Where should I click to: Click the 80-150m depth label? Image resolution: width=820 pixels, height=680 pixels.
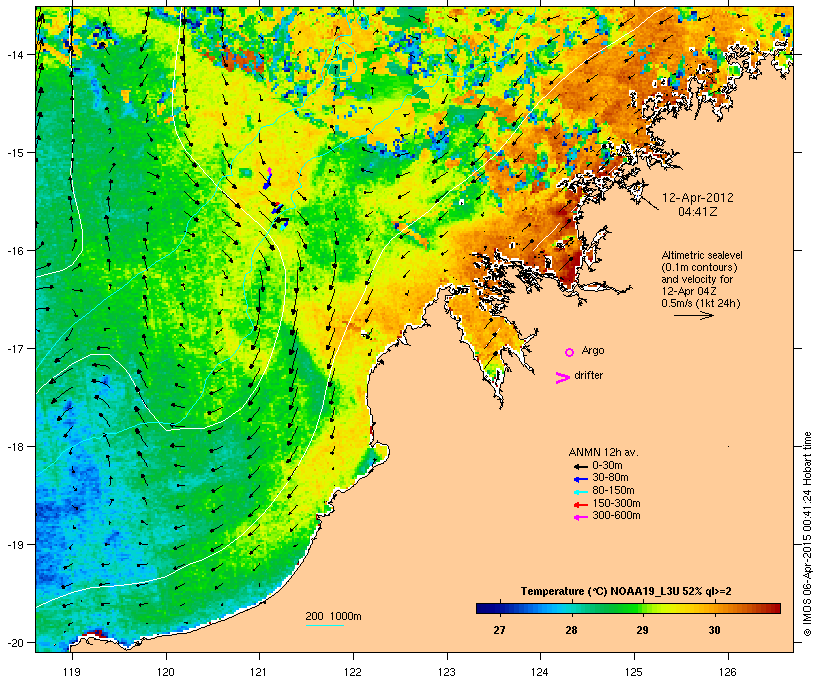[613, 491]
